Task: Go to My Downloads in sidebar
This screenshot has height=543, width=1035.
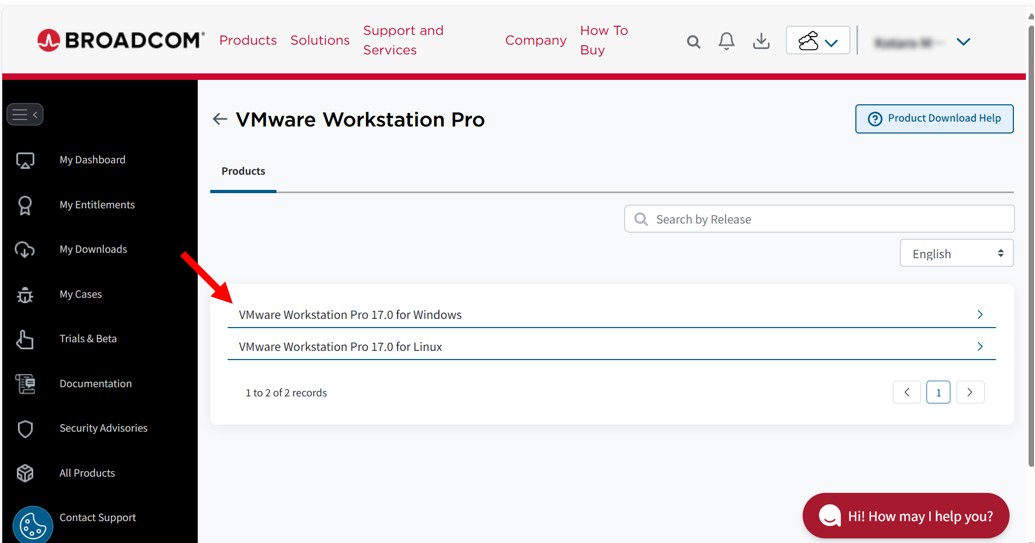Action: 93,249
